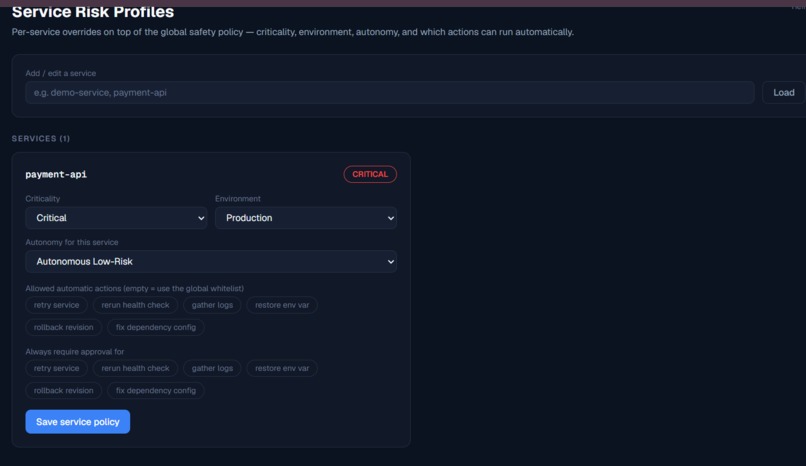
Task: Toggle fix dependency config under Allowed automatic actions
Action: click(156, 327)
